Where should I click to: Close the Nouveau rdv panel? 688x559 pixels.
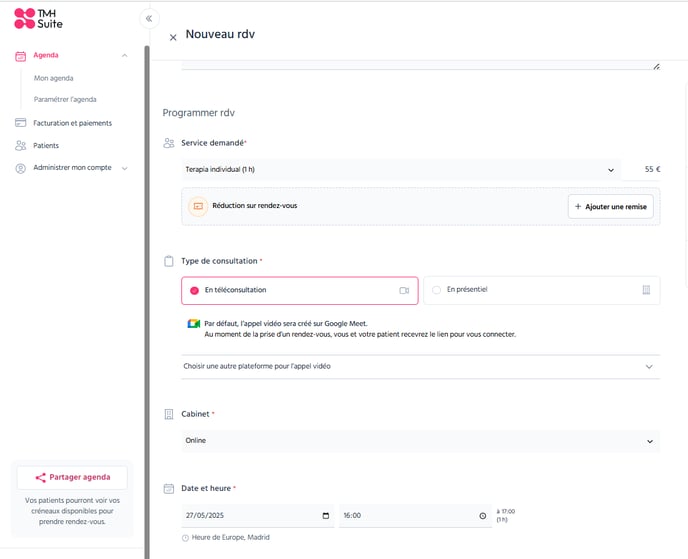(x=173, y=38)
